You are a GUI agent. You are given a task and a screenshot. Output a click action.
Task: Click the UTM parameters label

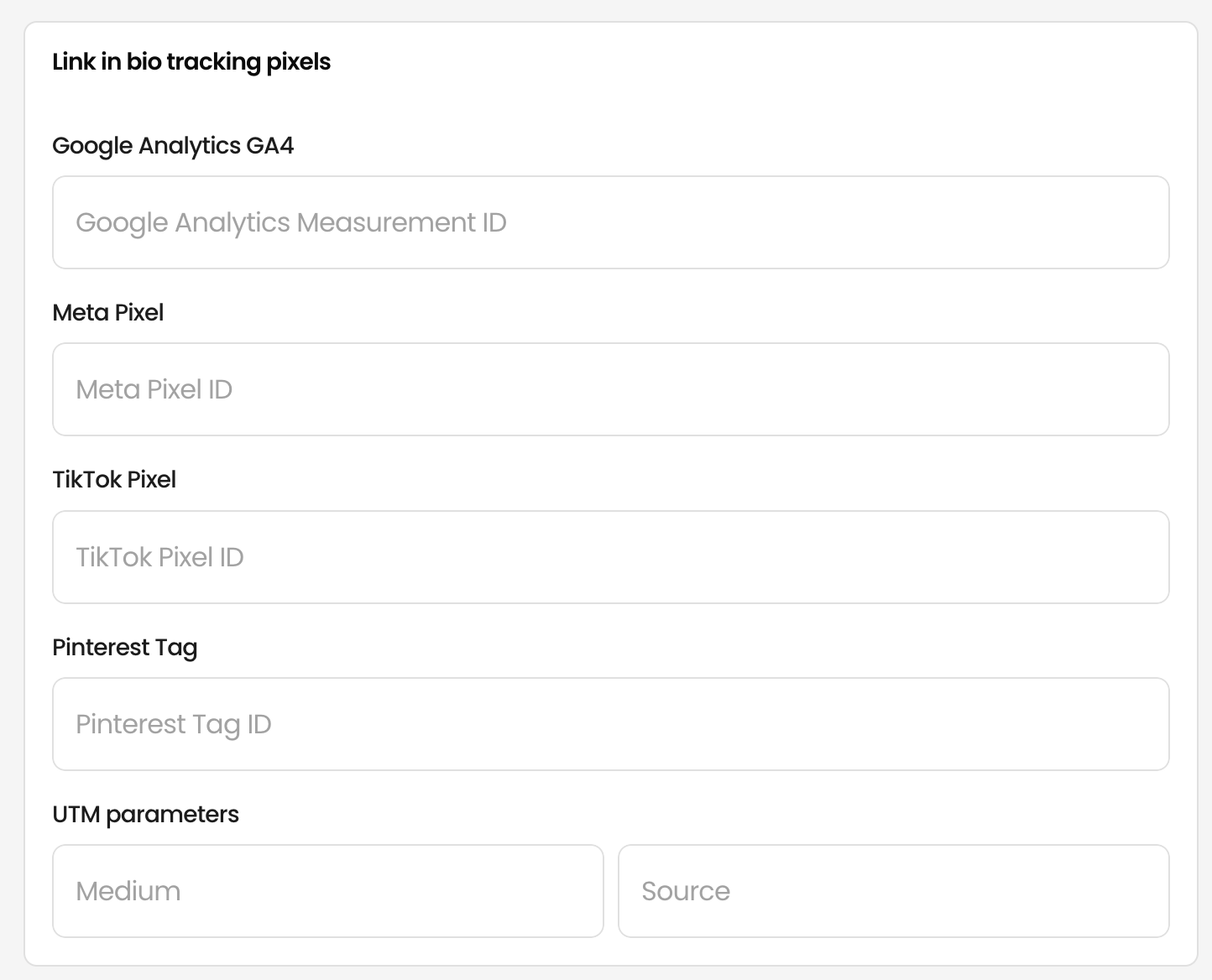pos(145,815)
